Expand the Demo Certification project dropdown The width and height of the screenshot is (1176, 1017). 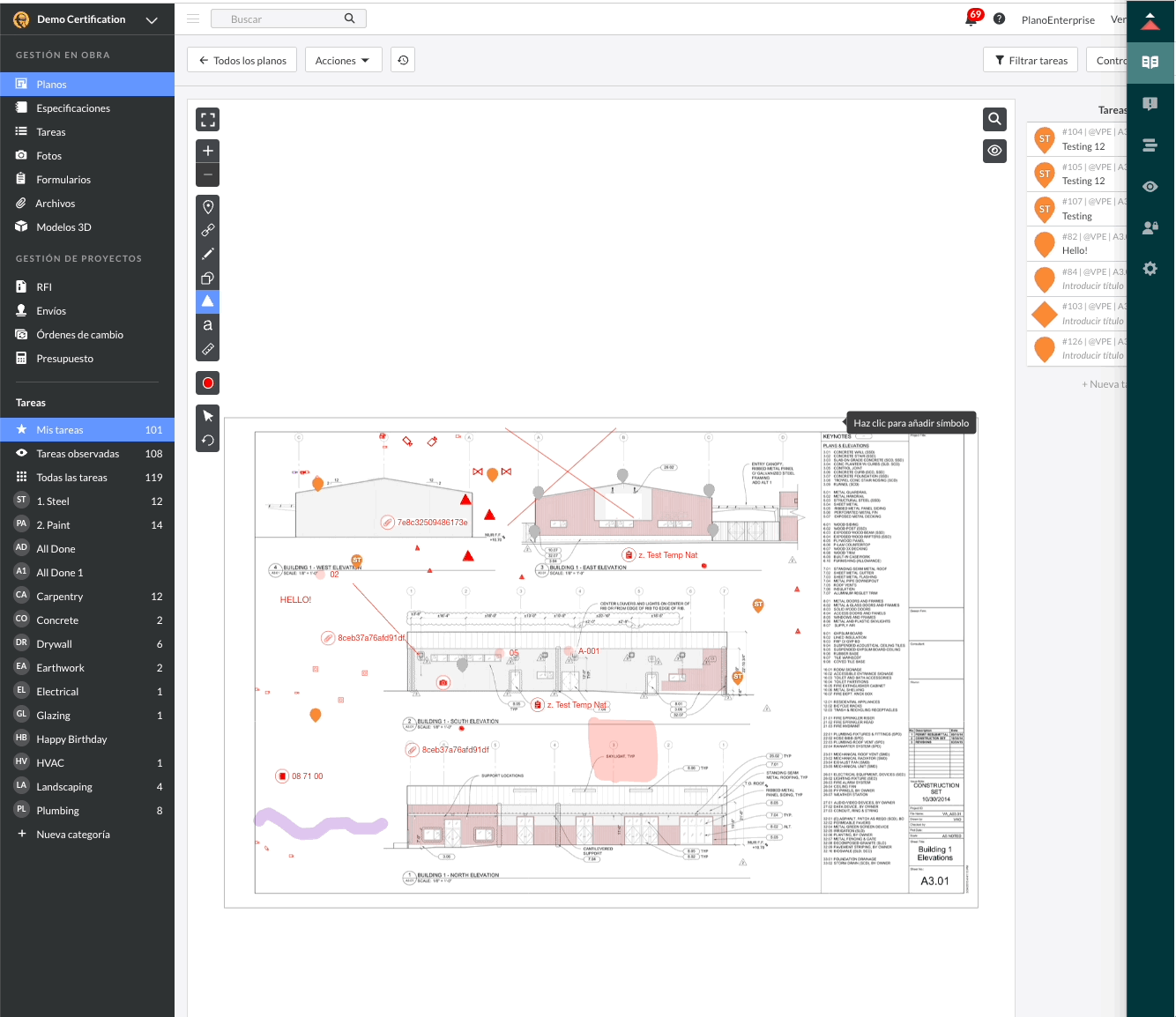(x=152, y=19)
